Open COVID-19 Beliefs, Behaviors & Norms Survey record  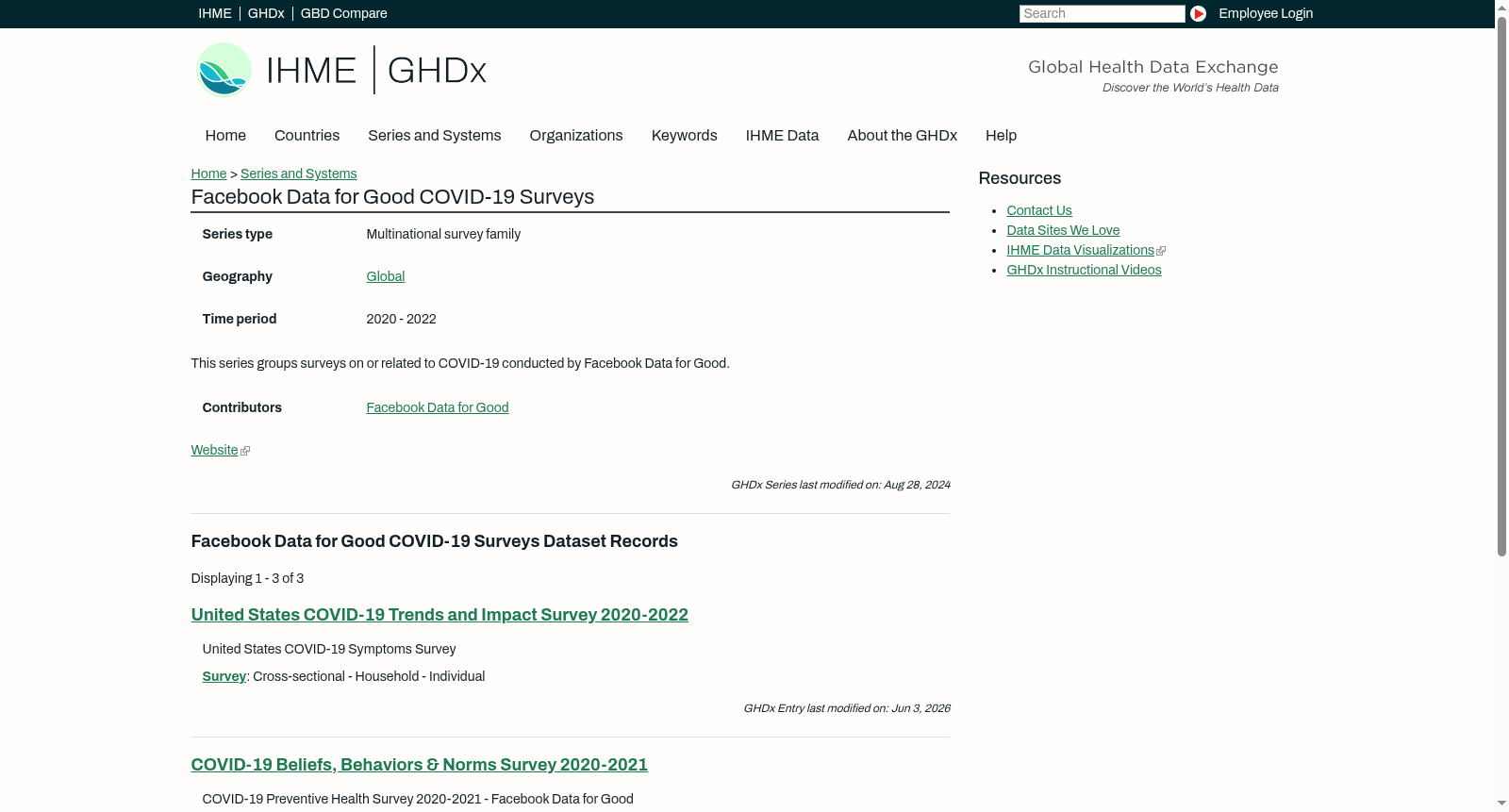(419, 765)
